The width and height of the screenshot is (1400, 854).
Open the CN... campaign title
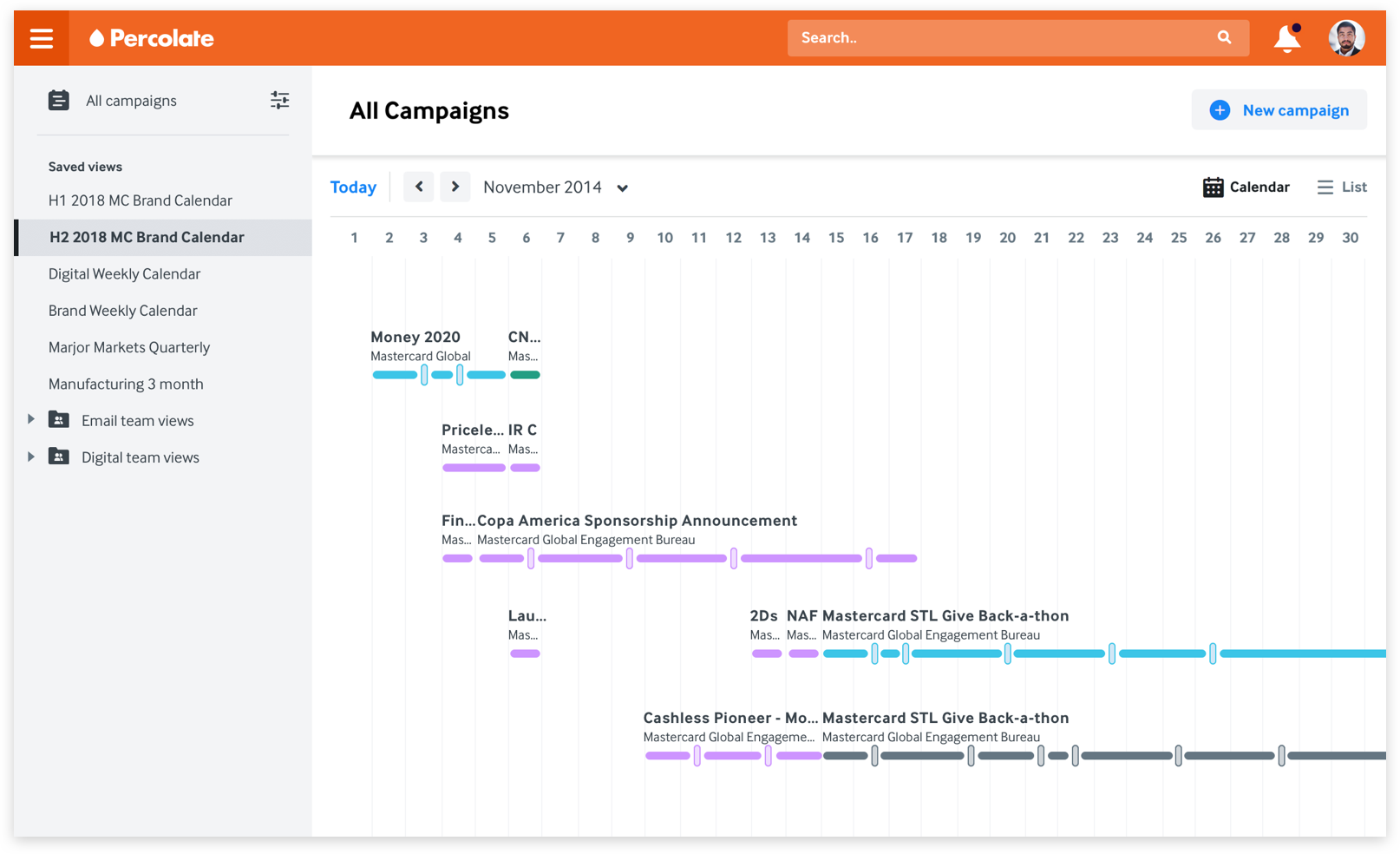point(524,337)
